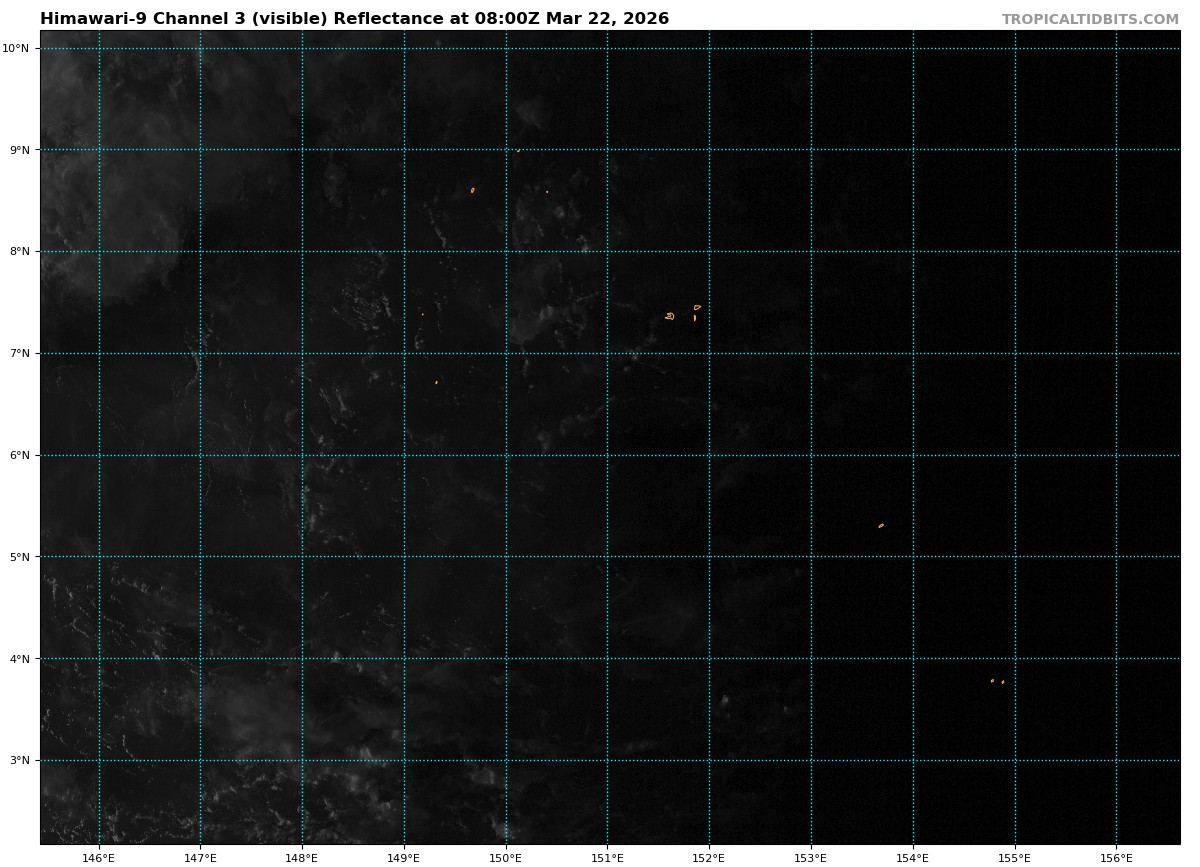
Task: Click the Himawari-9 Channel 3 image title
Action: (354, 19)
